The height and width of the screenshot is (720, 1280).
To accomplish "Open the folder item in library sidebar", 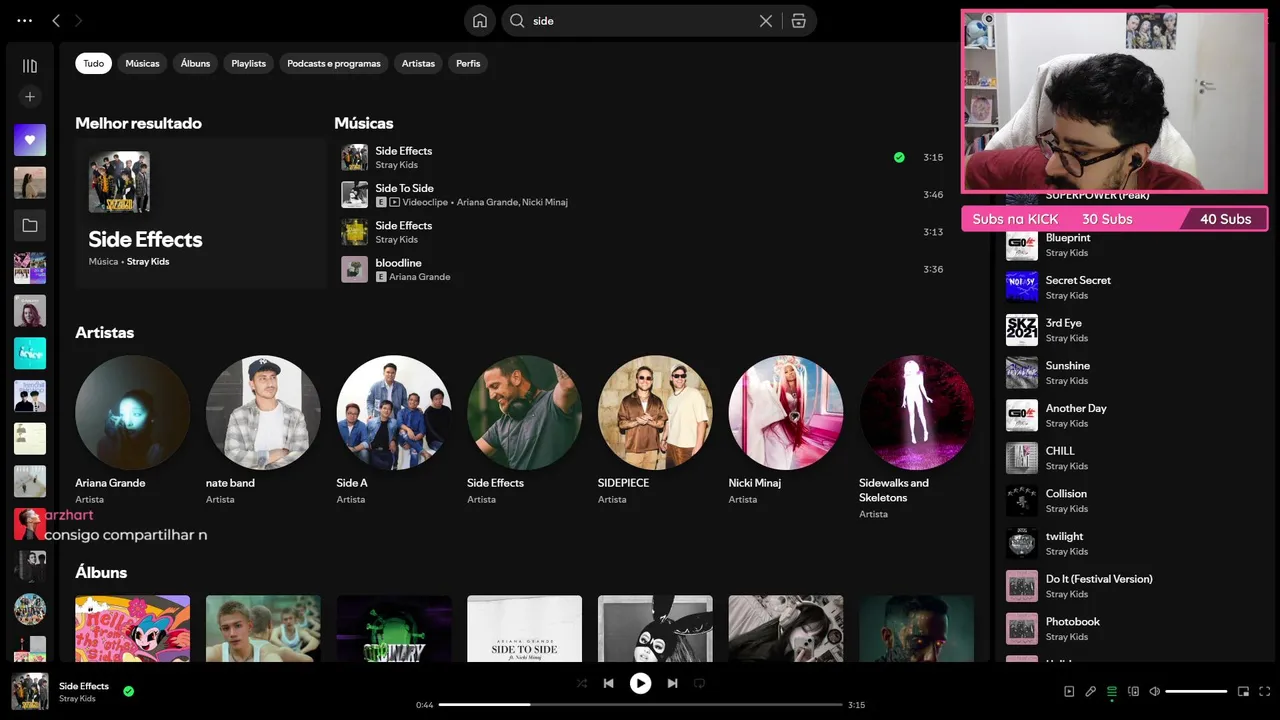I will pyautogui.click(x=30, y=226).
